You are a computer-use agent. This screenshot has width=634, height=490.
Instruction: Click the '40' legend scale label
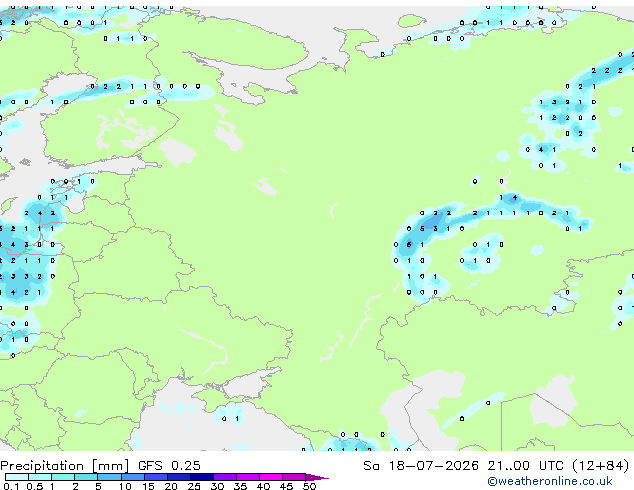[x=263, y=486]
